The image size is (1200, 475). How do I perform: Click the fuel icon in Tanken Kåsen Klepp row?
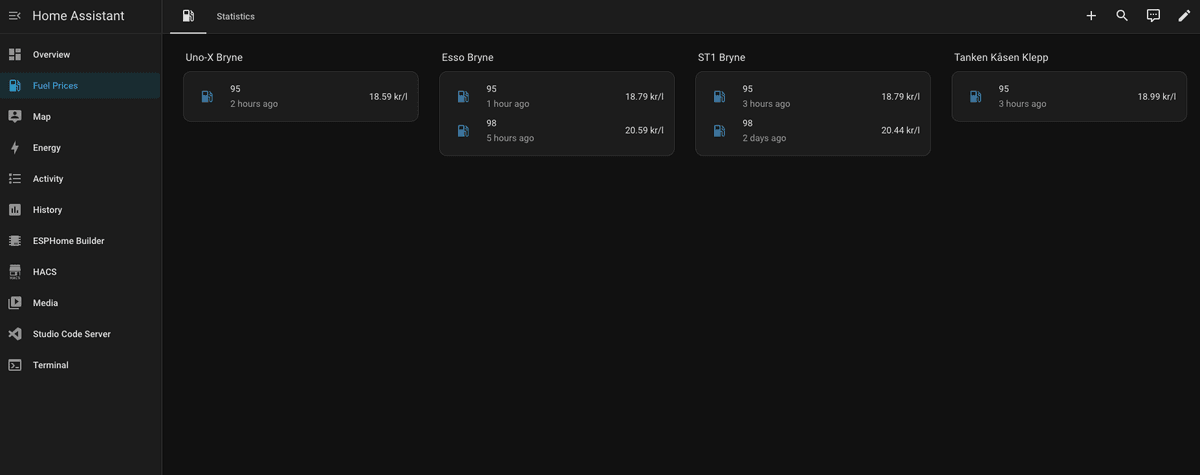[975, 96]
